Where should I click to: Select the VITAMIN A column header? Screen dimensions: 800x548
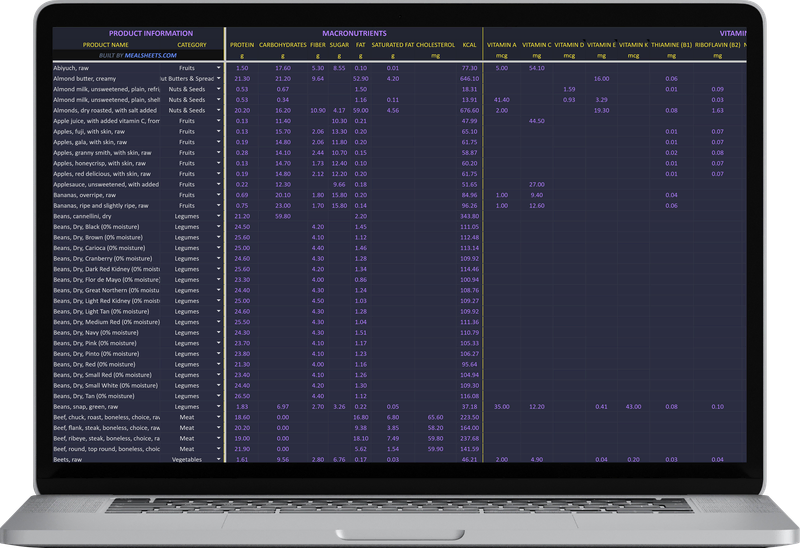[502, 45]
